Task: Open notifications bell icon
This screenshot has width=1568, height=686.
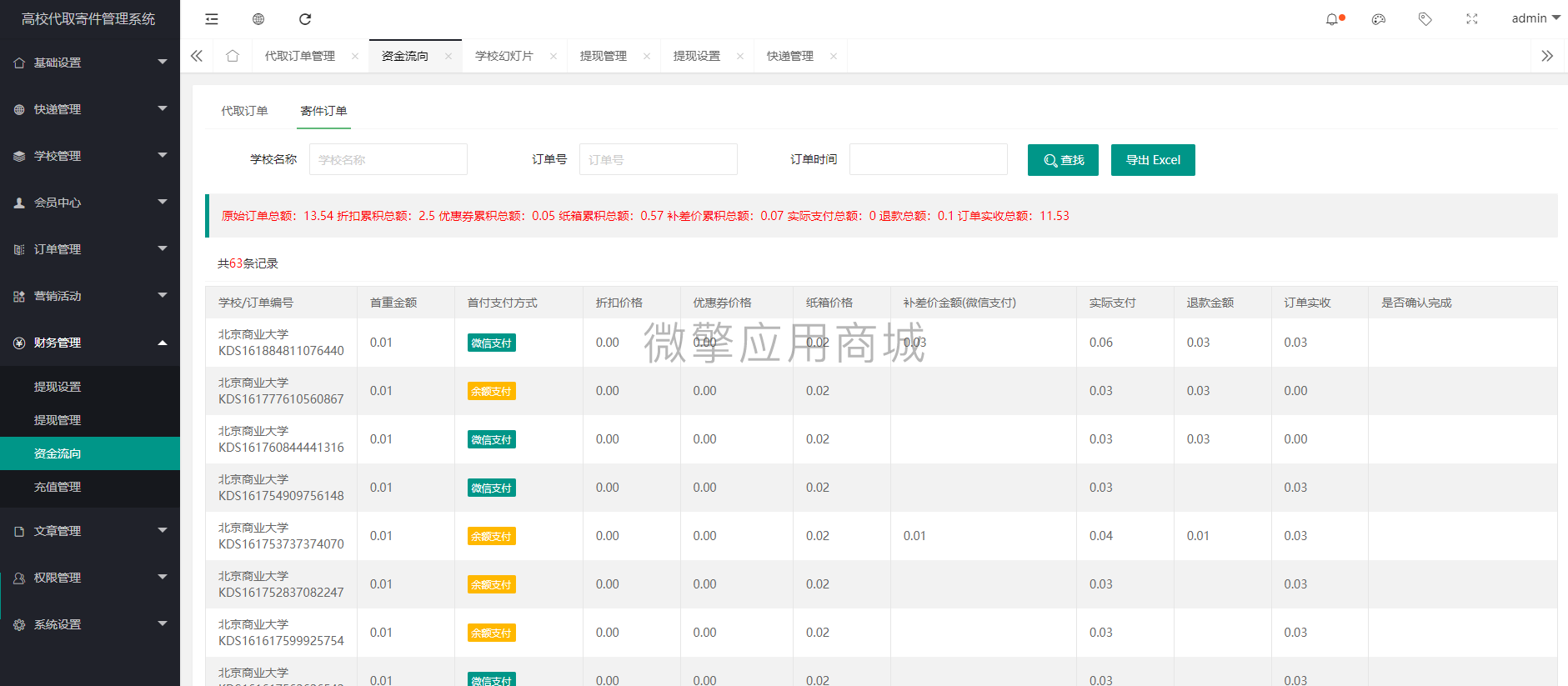Action: (x=1332, y=19)
